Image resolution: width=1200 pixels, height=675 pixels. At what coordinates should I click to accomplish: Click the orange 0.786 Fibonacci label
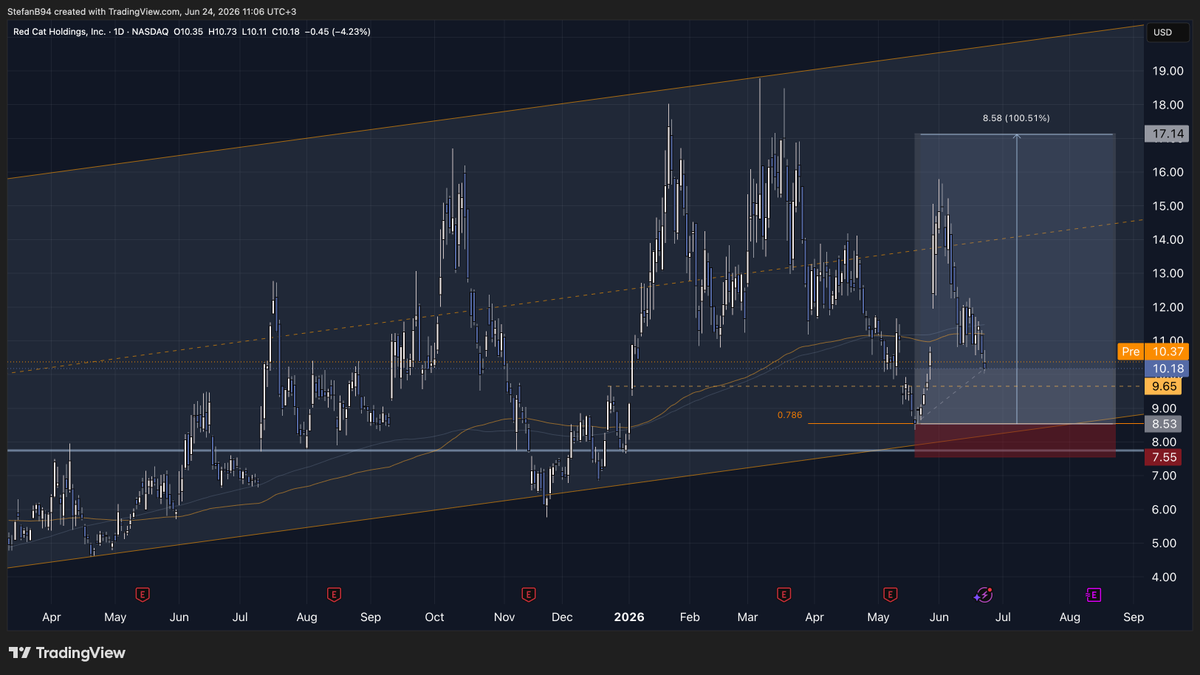pos(790,414)
